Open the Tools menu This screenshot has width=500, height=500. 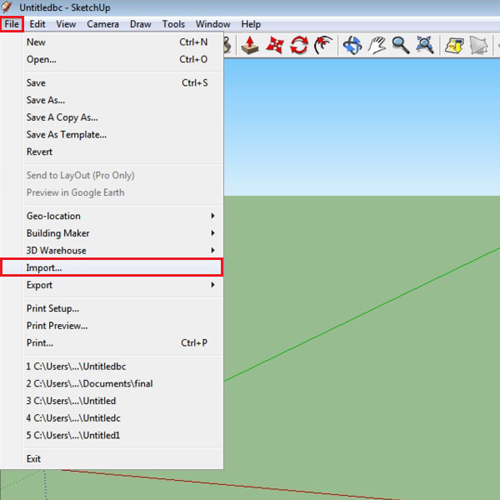173,24
